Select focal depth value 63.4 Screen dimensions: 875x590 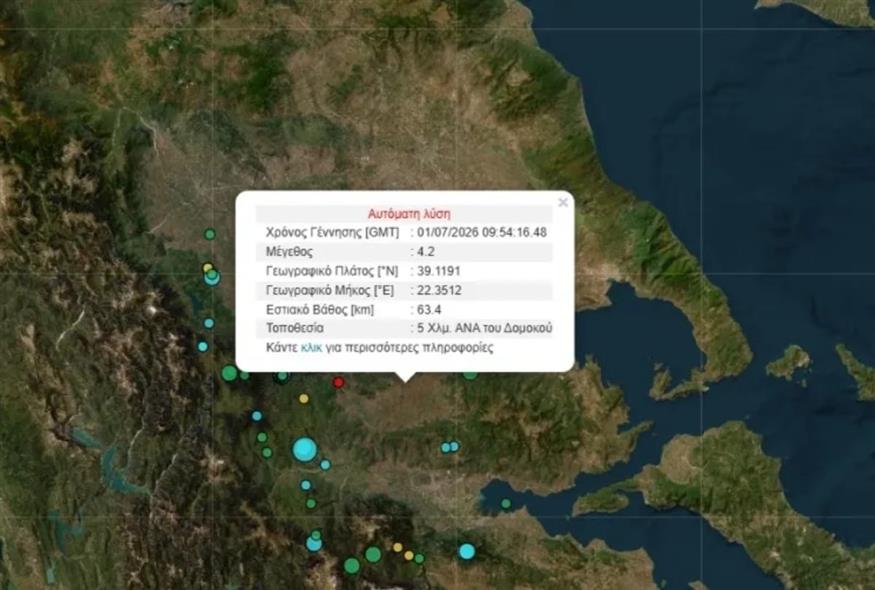(x=429, y=309)
